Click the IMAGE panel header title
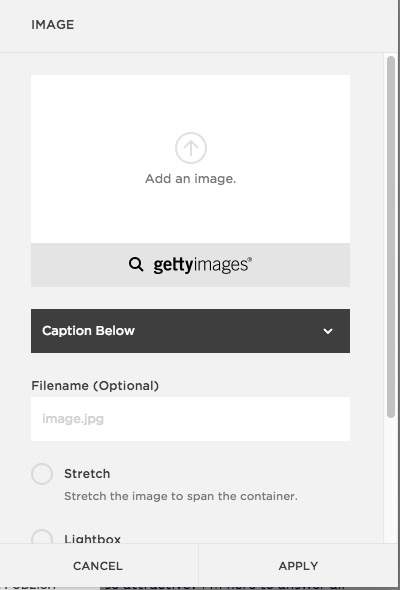This screenshot has height=590, width=400. (53, 25)
